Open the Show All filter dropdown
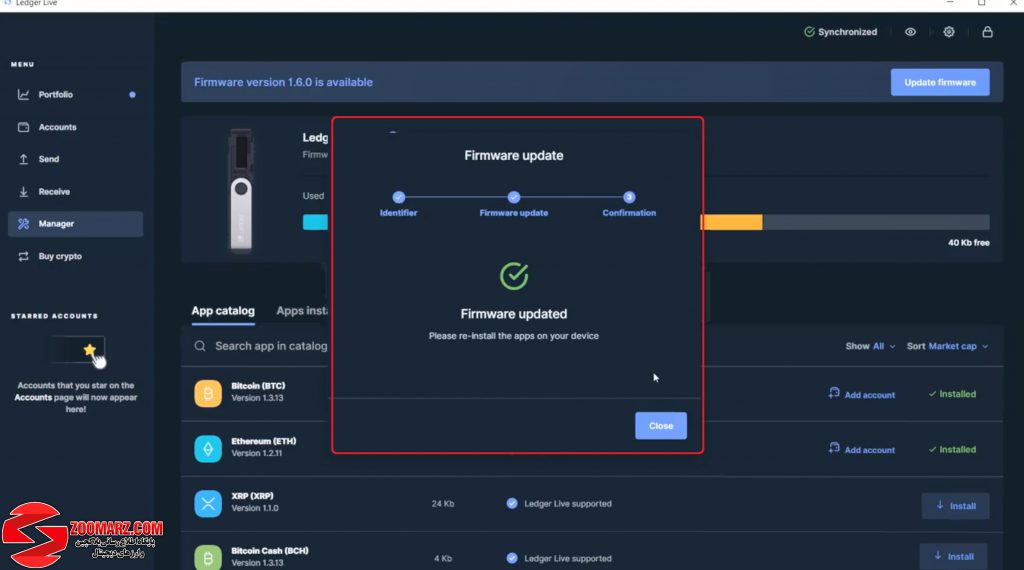The height and width of the screenshot is (570, 1024). coord(871,347)
